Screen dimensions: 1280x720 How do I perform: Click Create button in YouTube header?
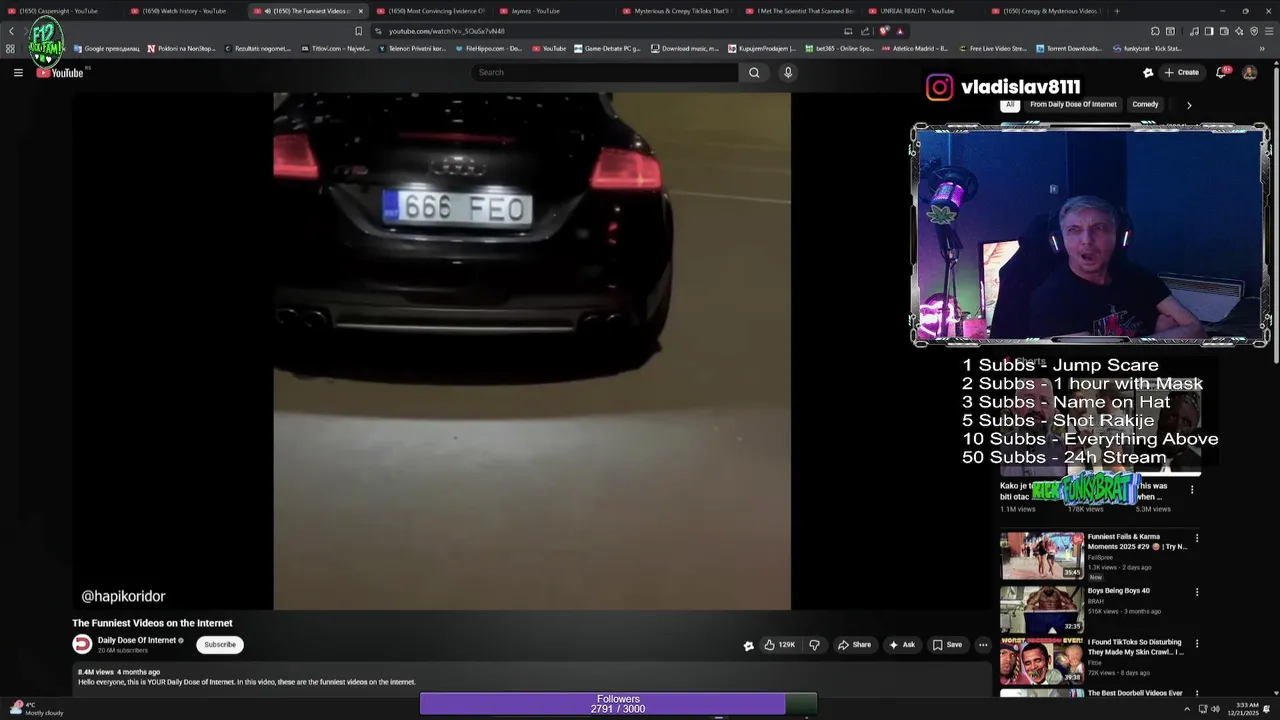click(1182, 72)
